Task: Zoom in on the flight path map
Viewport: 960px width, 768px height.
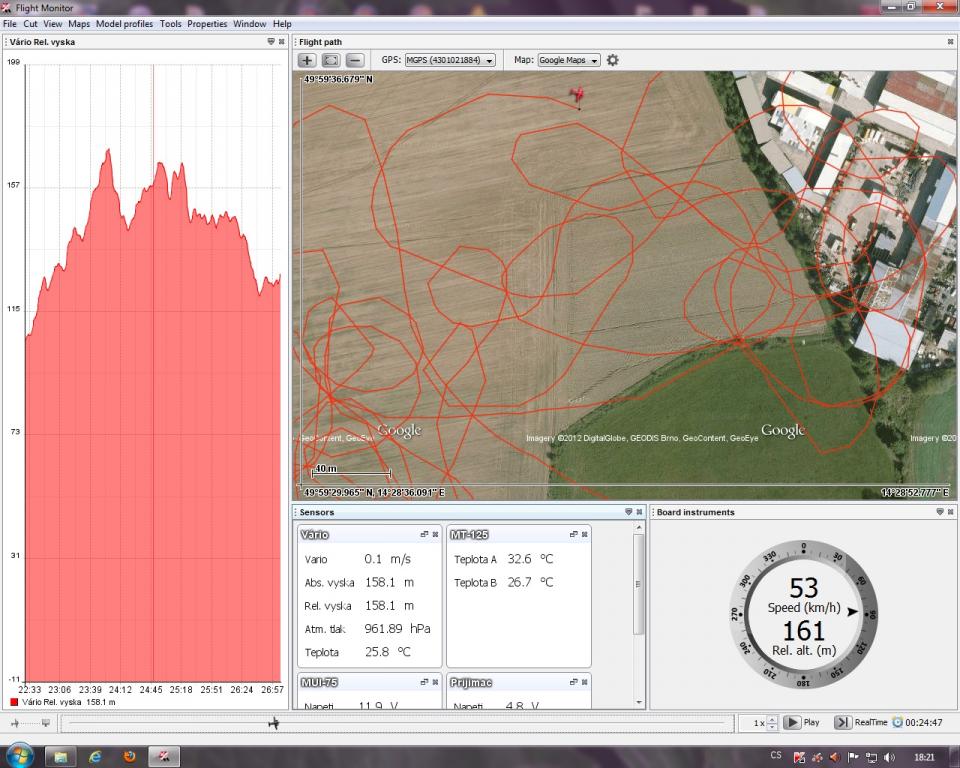Action: pyautogui.click(x=307, y=60)
